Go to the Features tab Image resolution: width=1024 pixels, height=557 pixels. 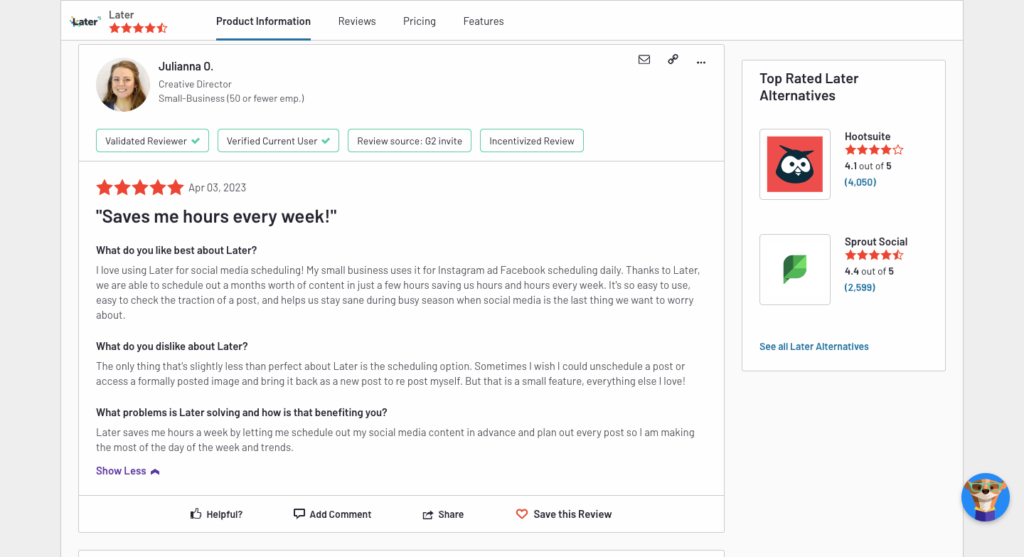(x=483, y=22)
